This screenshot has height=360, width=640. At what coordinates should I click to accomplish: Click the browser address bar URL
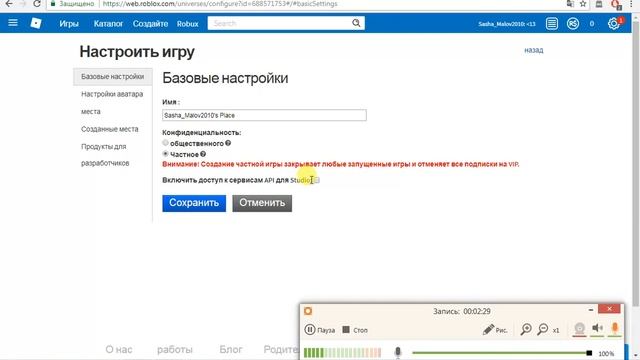220,4
